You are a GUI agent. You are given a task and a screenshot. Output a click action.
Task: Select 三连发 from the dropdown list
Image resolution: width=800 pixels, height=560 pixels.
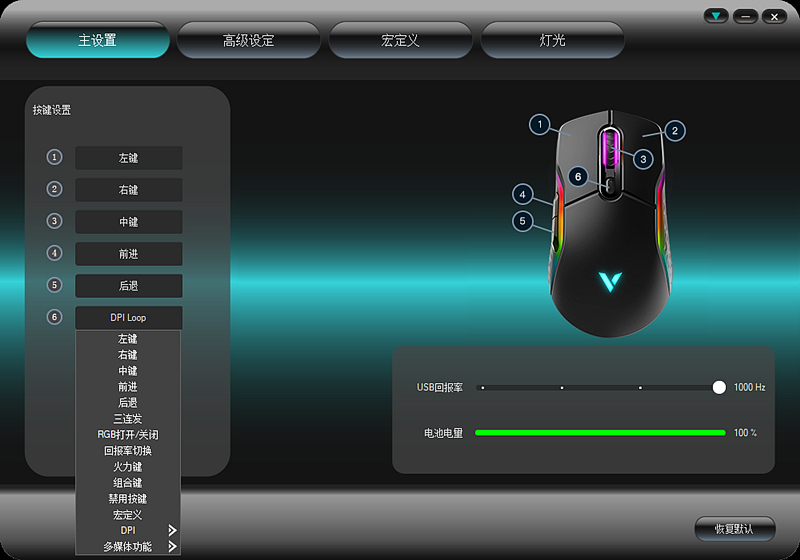(128, 419)
